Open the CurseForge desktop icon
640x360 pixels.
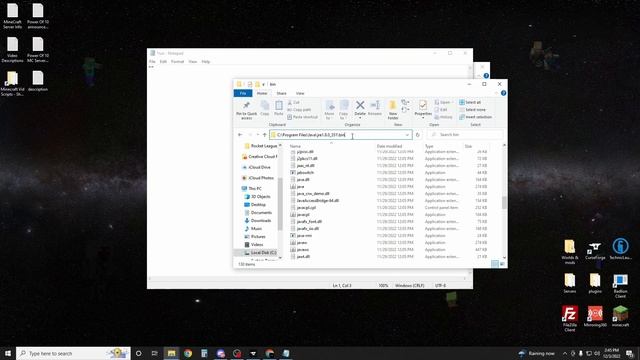[x=595, y=251]
